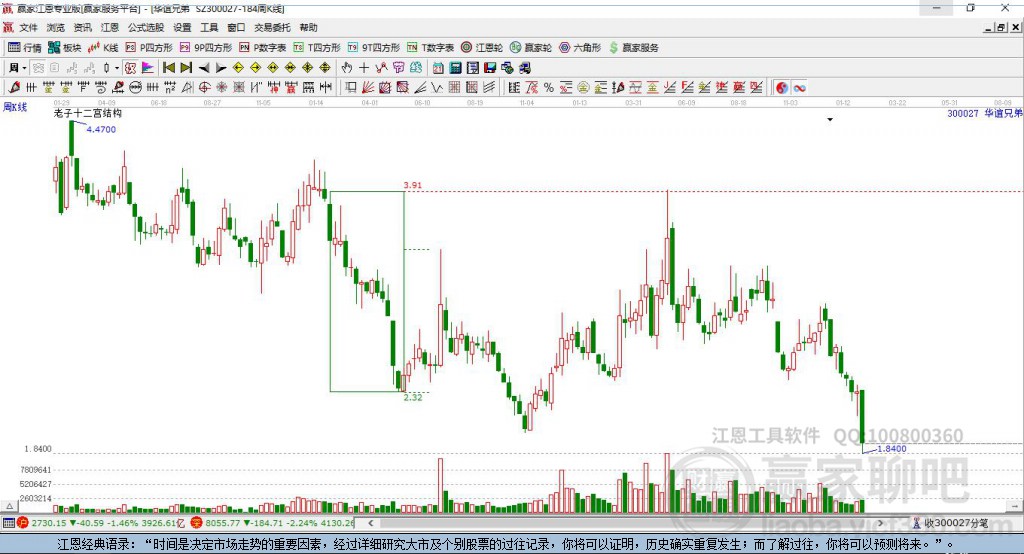
Task: Expand the 周 period dropdown
Action: click(x=25, y=68)
